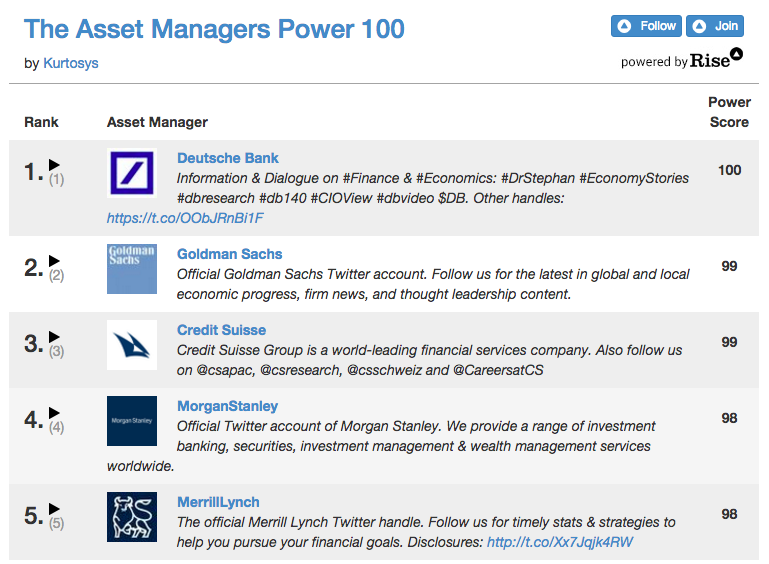The width and height of the screenshot is (769, 564).
Task: Expand the arrow beside rank 1
Action: pos(54,164)
